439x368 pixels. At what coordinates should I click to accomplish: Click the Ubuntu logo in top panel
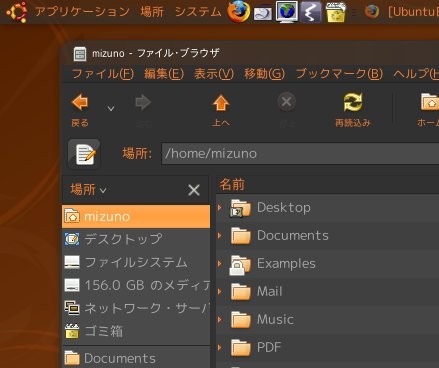click(17, 11)
